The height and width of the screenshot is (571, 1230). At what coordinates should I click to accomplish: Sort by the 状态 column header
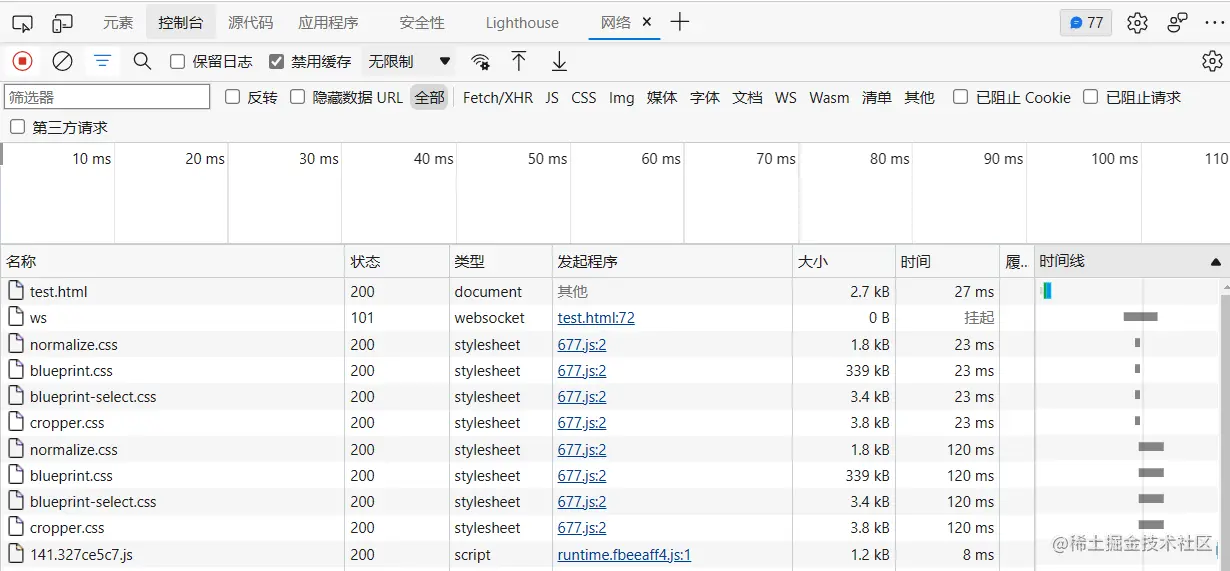coord(397,262)
